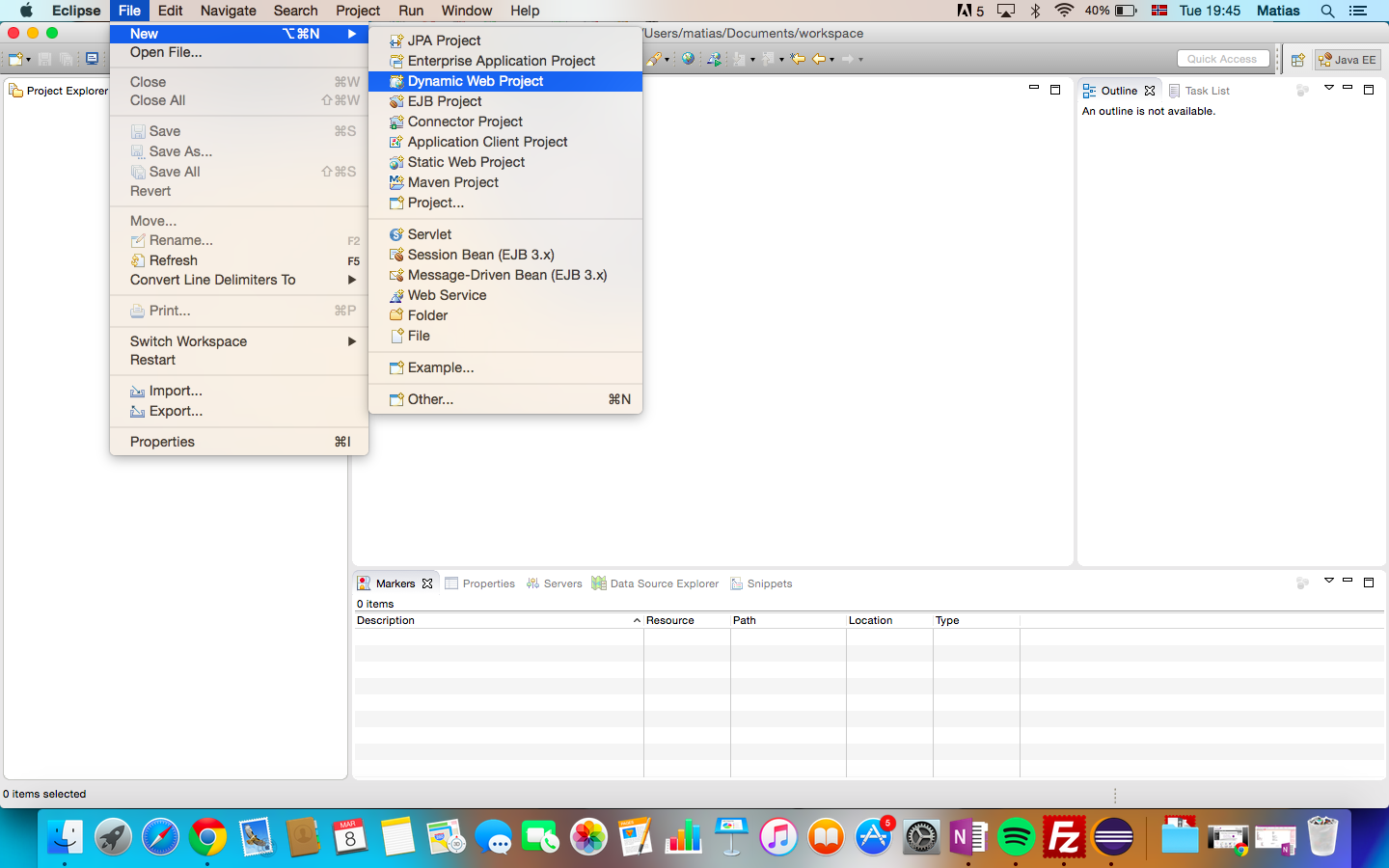Screen dimensions: 1389x868
Task: Open Spotify from the Dock
Action: (1016, 836)
